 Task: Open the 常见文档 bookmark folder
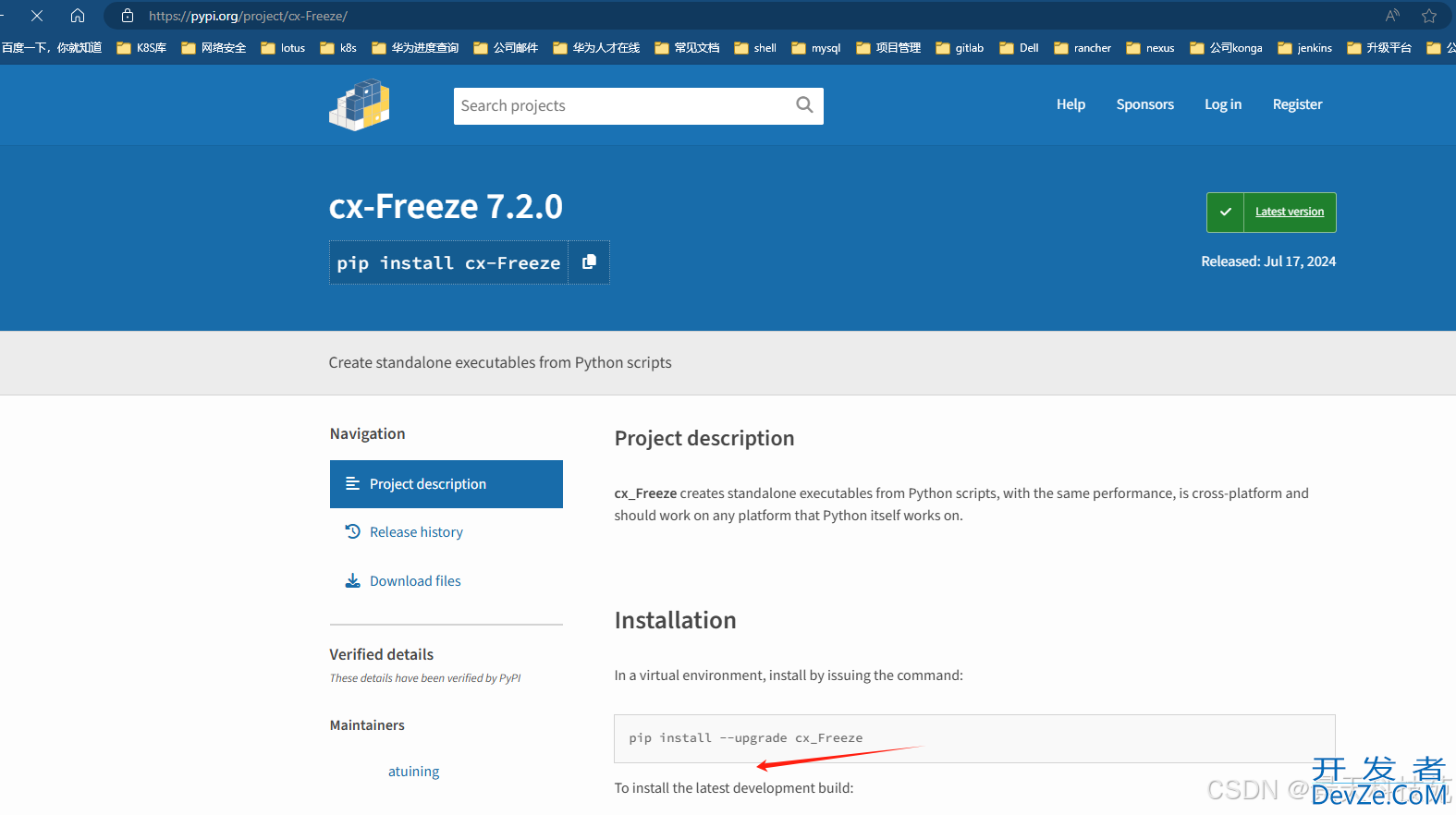[687, 48]
